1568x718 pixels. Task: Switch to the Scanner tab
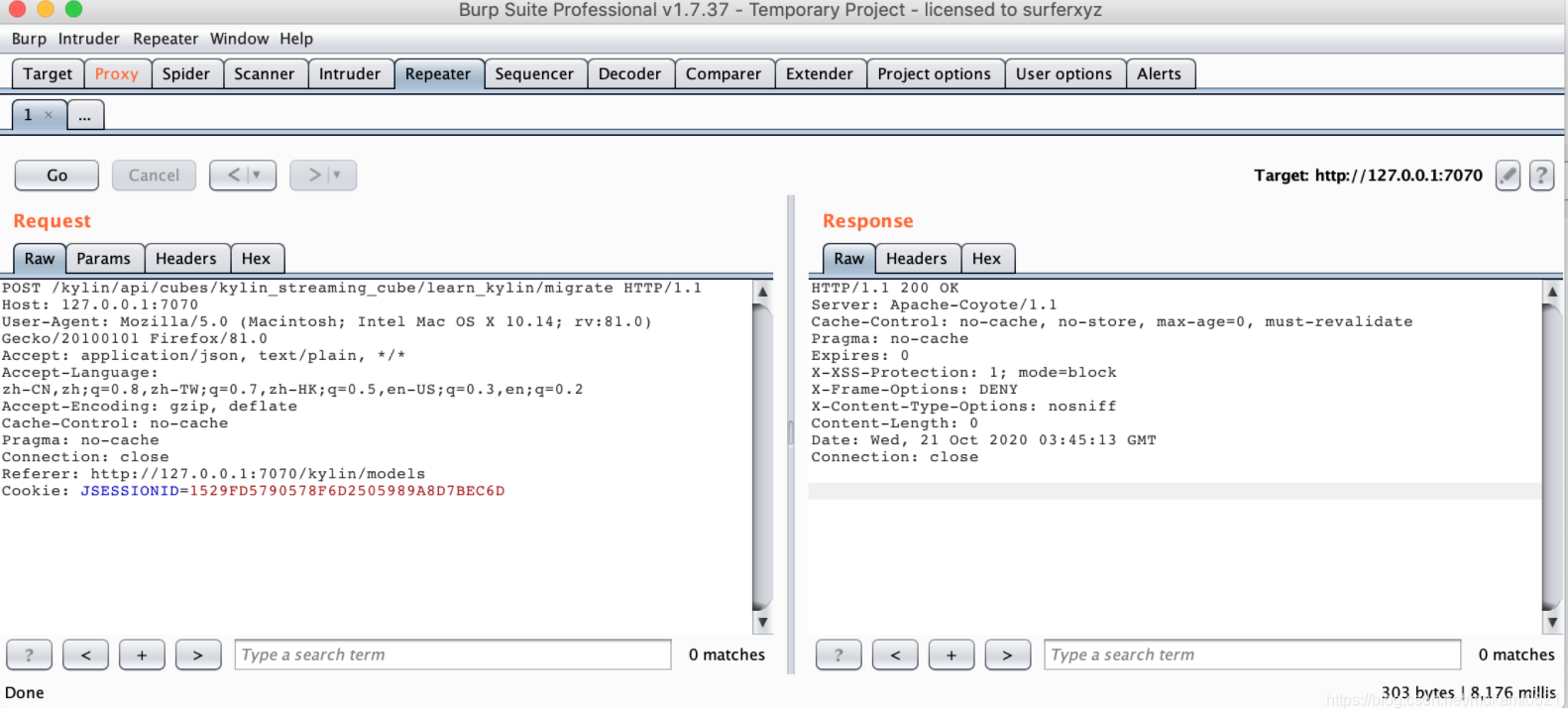coord(265,74)
